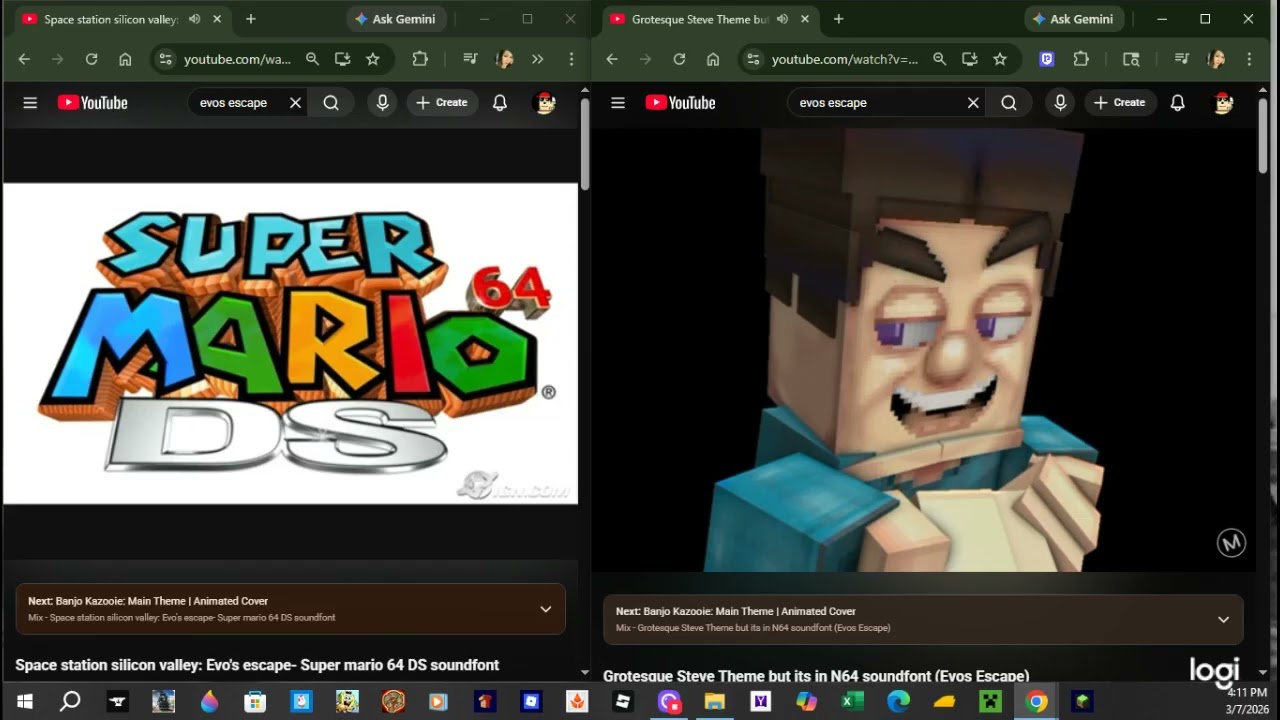Go back in right Chrome window

click(612, 59)
